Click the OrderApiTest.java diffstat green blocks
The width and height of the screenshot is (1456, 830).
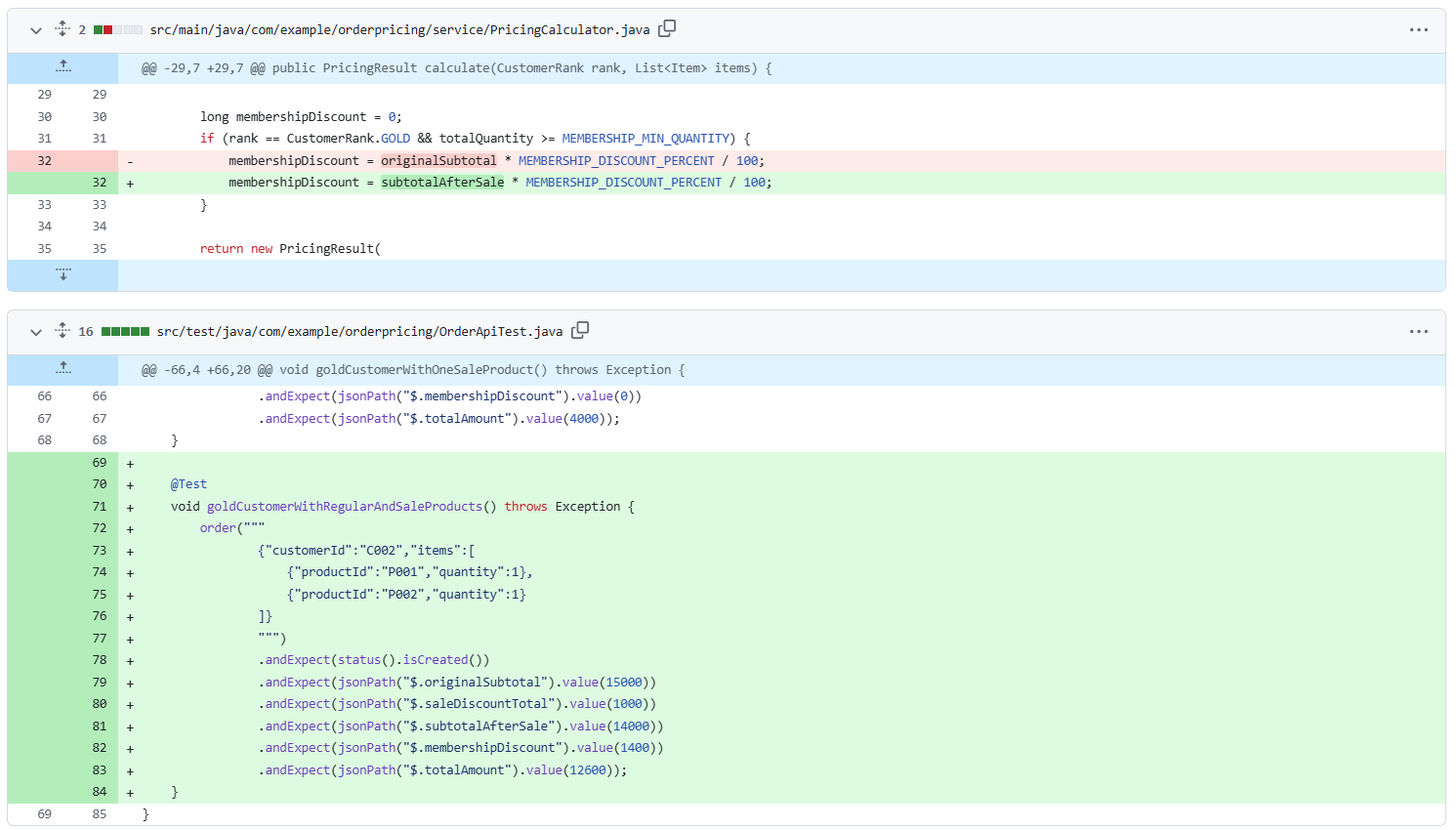[125, 332]
